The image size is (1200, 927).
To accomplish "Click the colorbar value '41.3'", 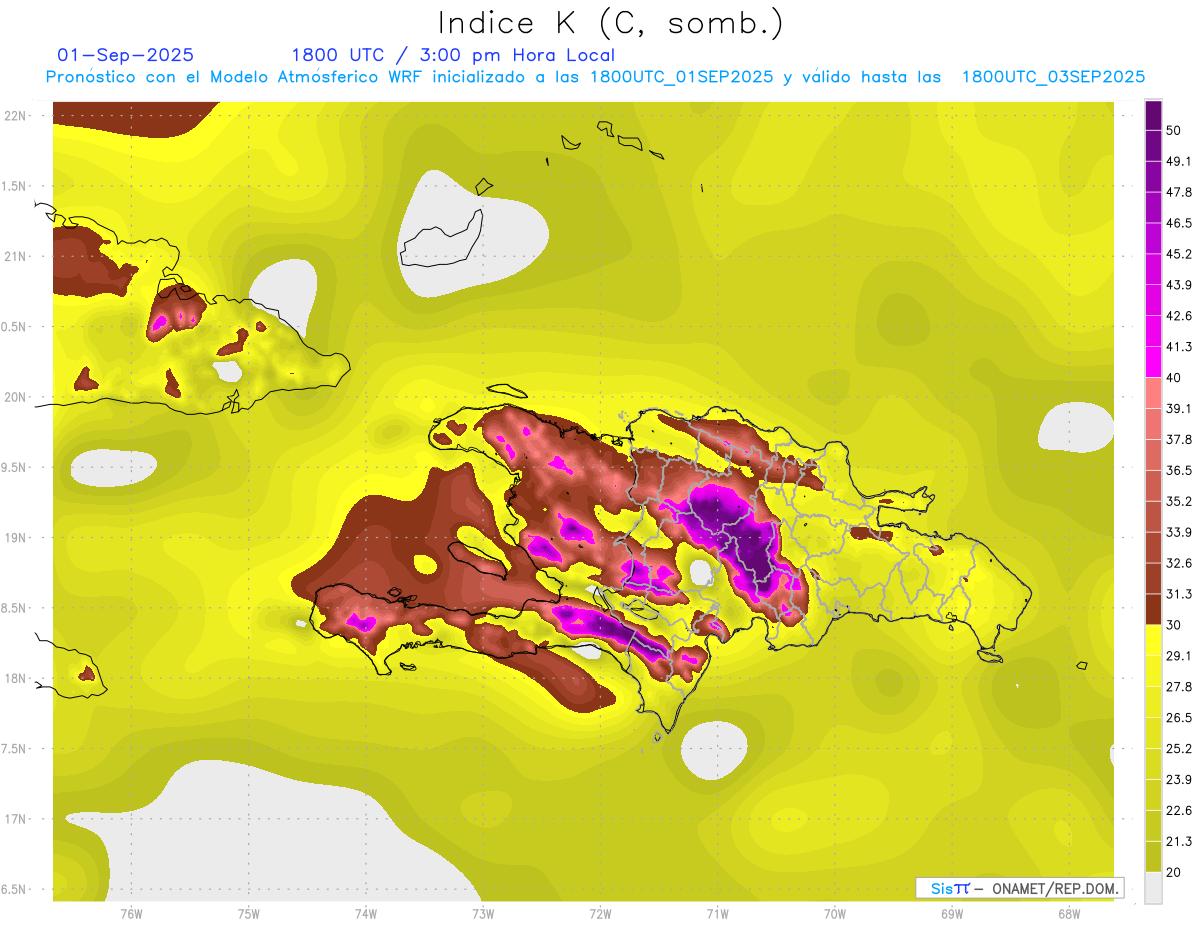I will pyautogui.click(x=1179, y=347).
